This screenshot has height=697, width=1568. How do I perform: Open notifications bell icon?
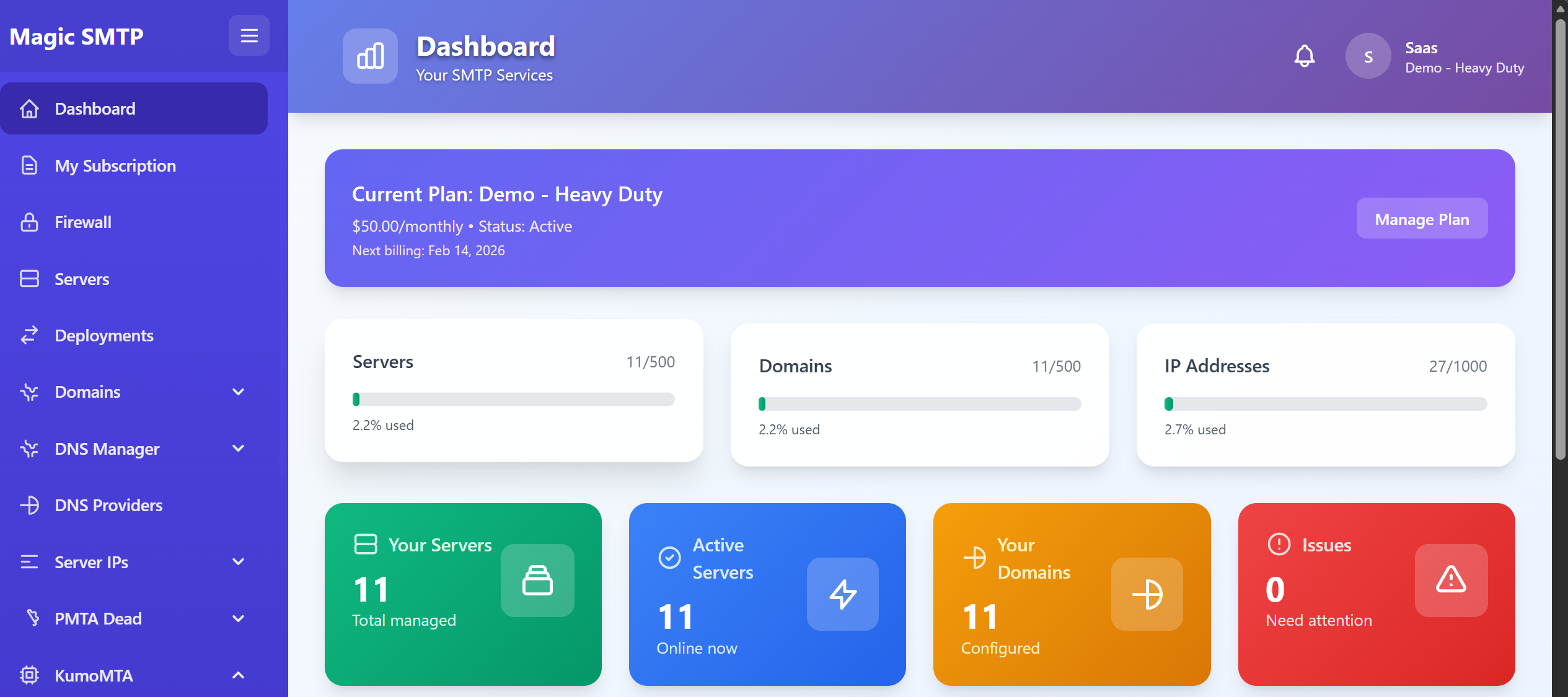(x=1305, y=56)
